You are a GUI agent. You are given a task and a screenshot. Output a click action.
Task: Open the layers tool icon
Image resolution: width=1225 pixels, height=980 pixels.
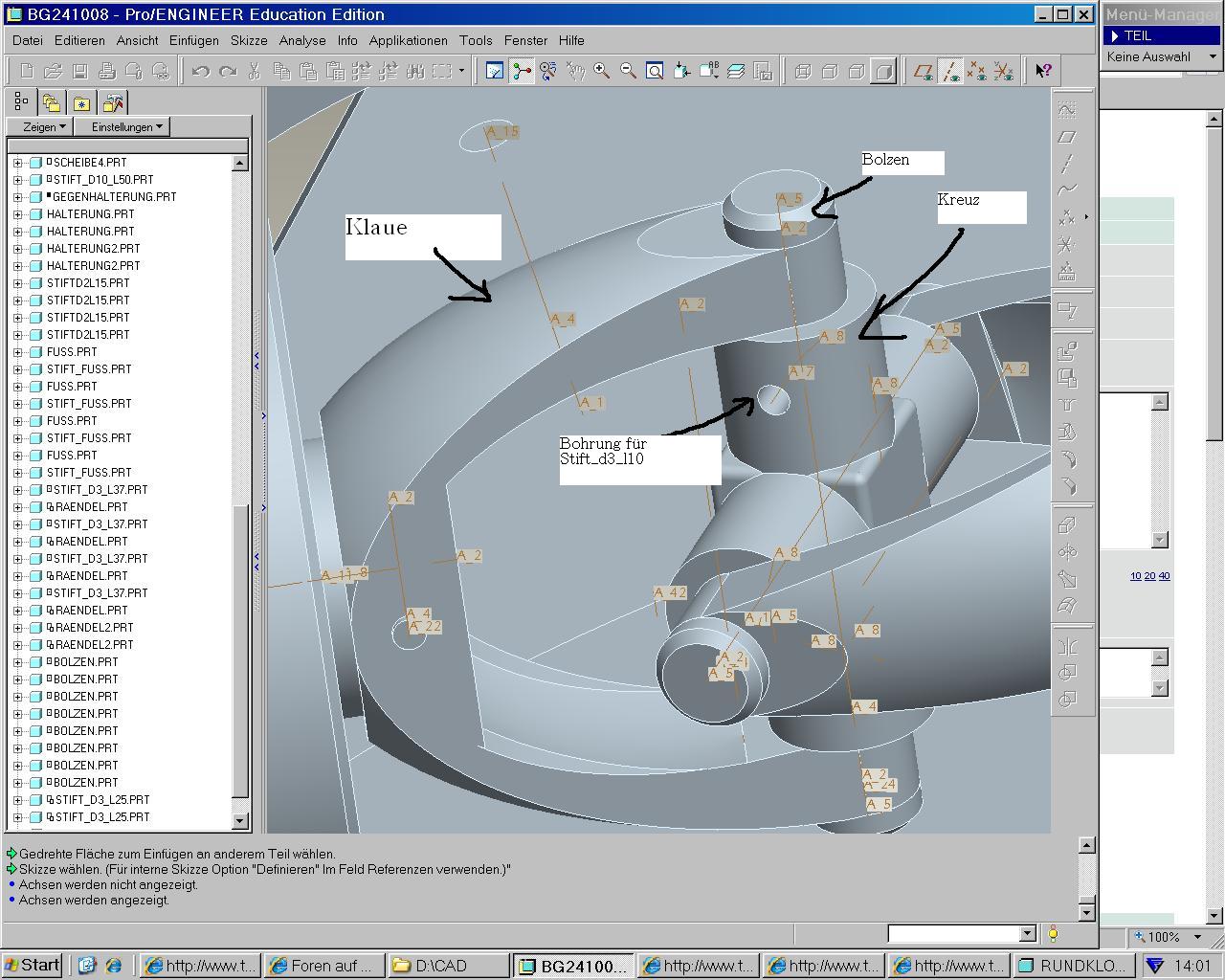point(736,71)
